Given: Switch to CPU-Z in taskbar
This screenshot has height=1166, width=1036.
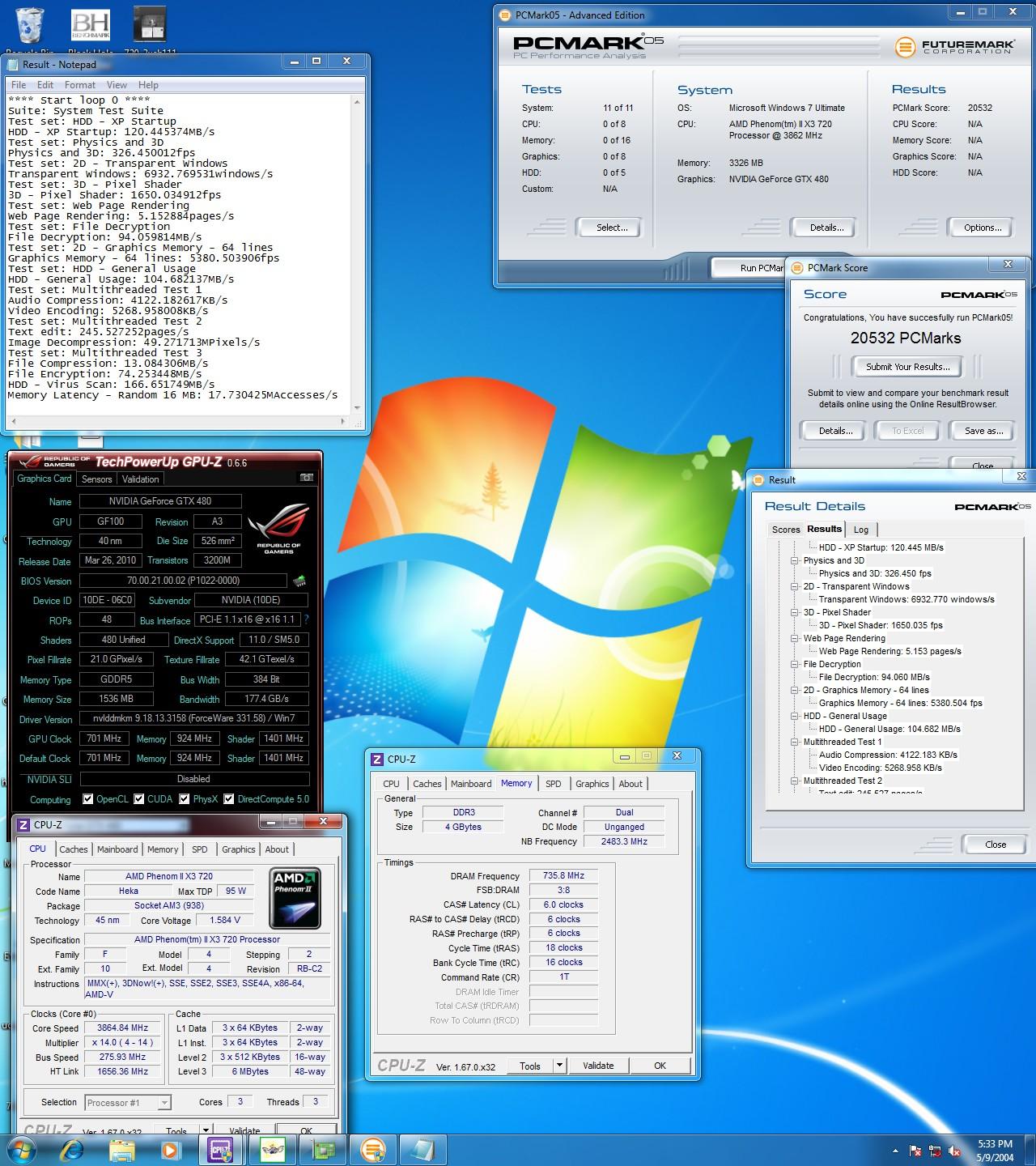Looking at the screenshot, I should 219,1150.
